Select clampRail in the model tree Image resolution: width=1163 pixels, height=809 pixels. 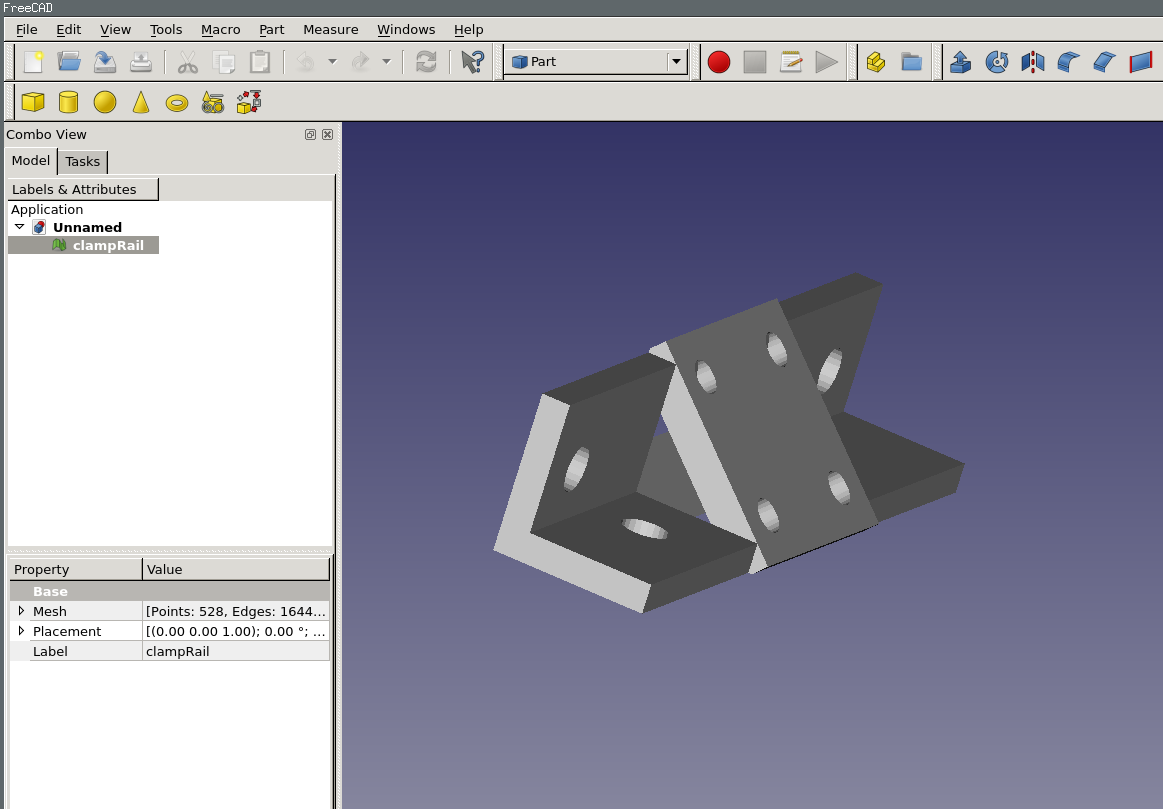108,245
